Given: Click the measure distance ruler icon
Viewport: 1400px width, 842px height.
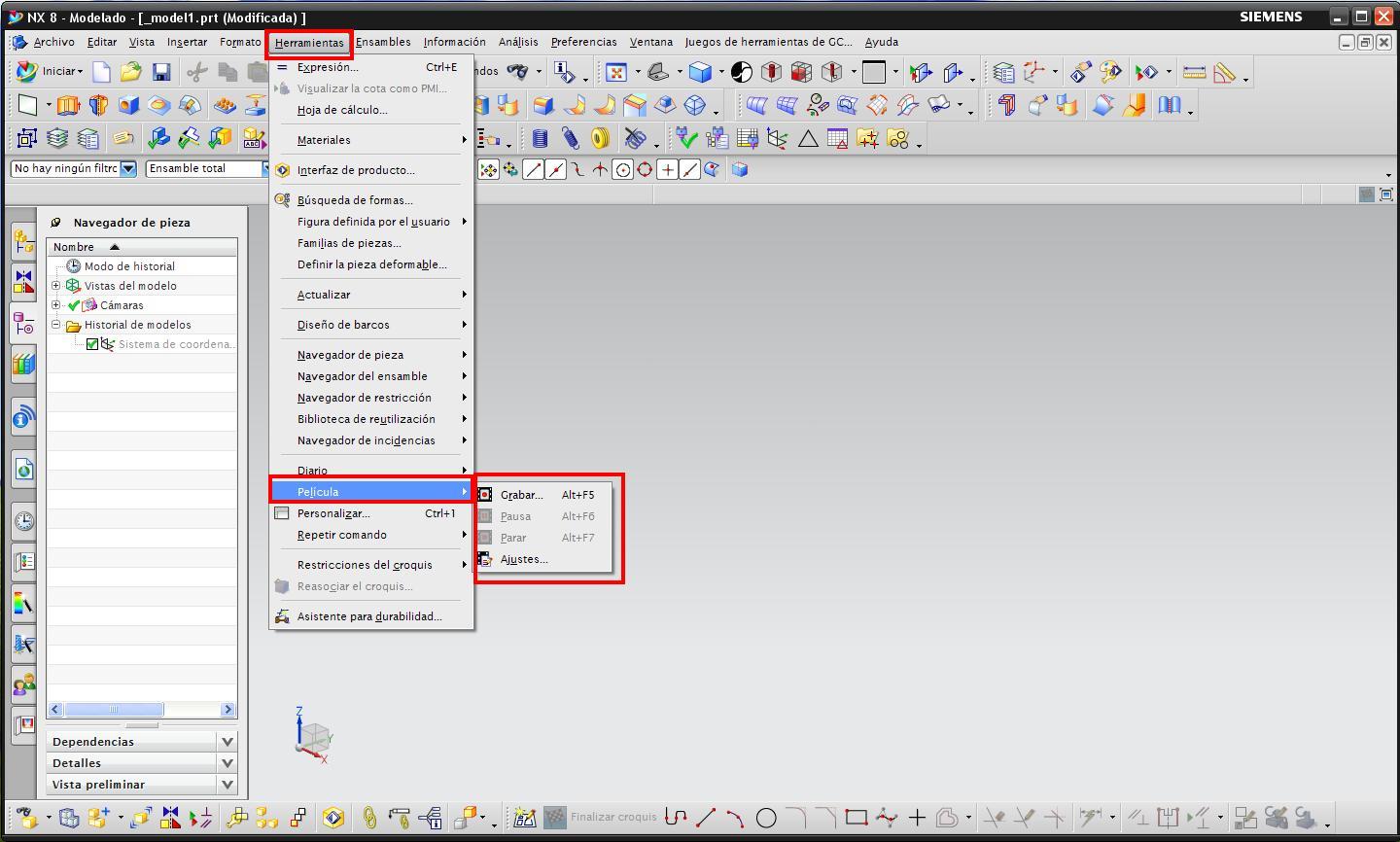Looking at the screenshot, I should coord(1194,72).
